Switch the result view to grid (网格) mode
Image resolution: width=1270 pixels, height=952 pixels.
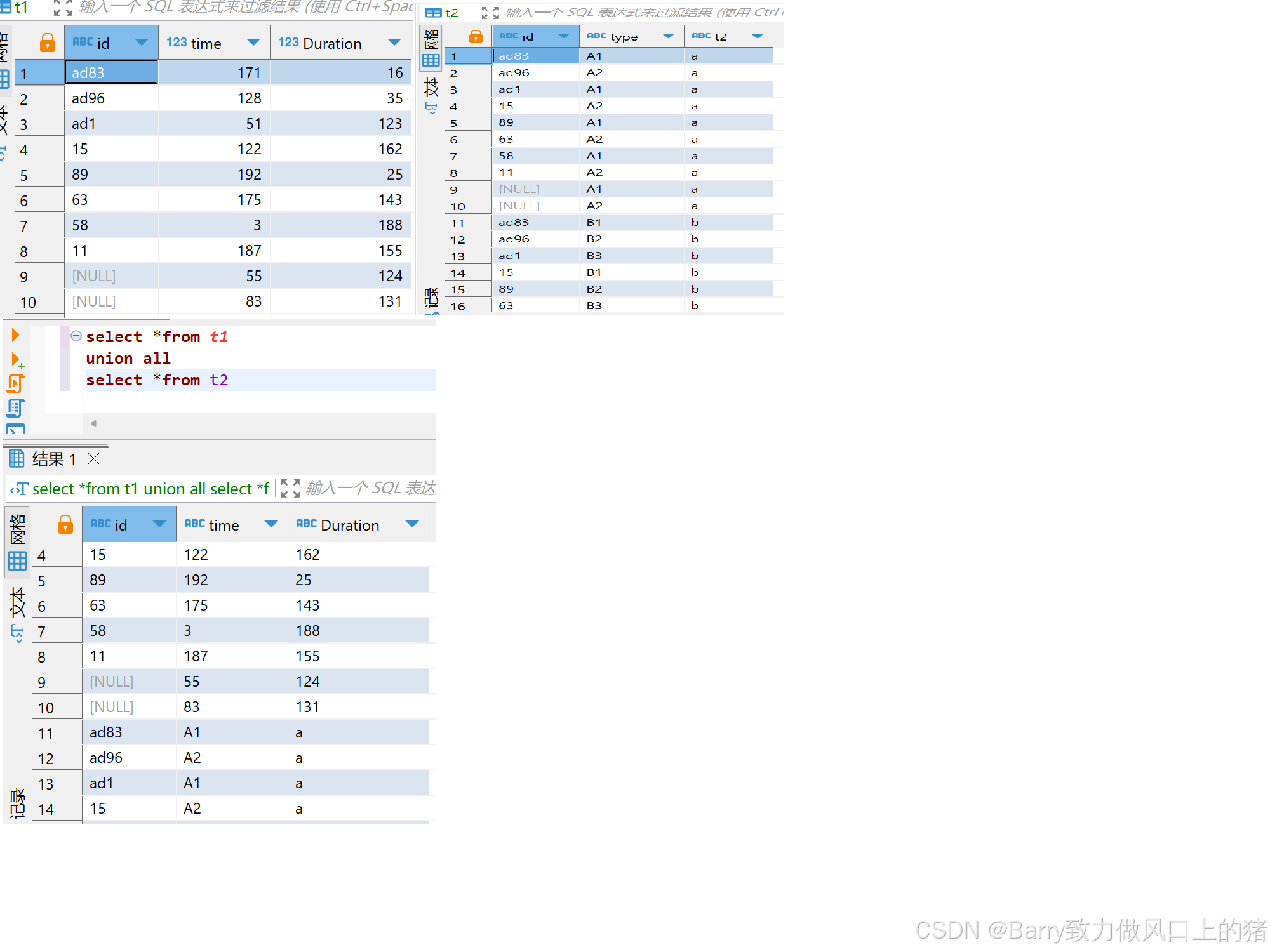pyautogui.click(x=17, y=544)
